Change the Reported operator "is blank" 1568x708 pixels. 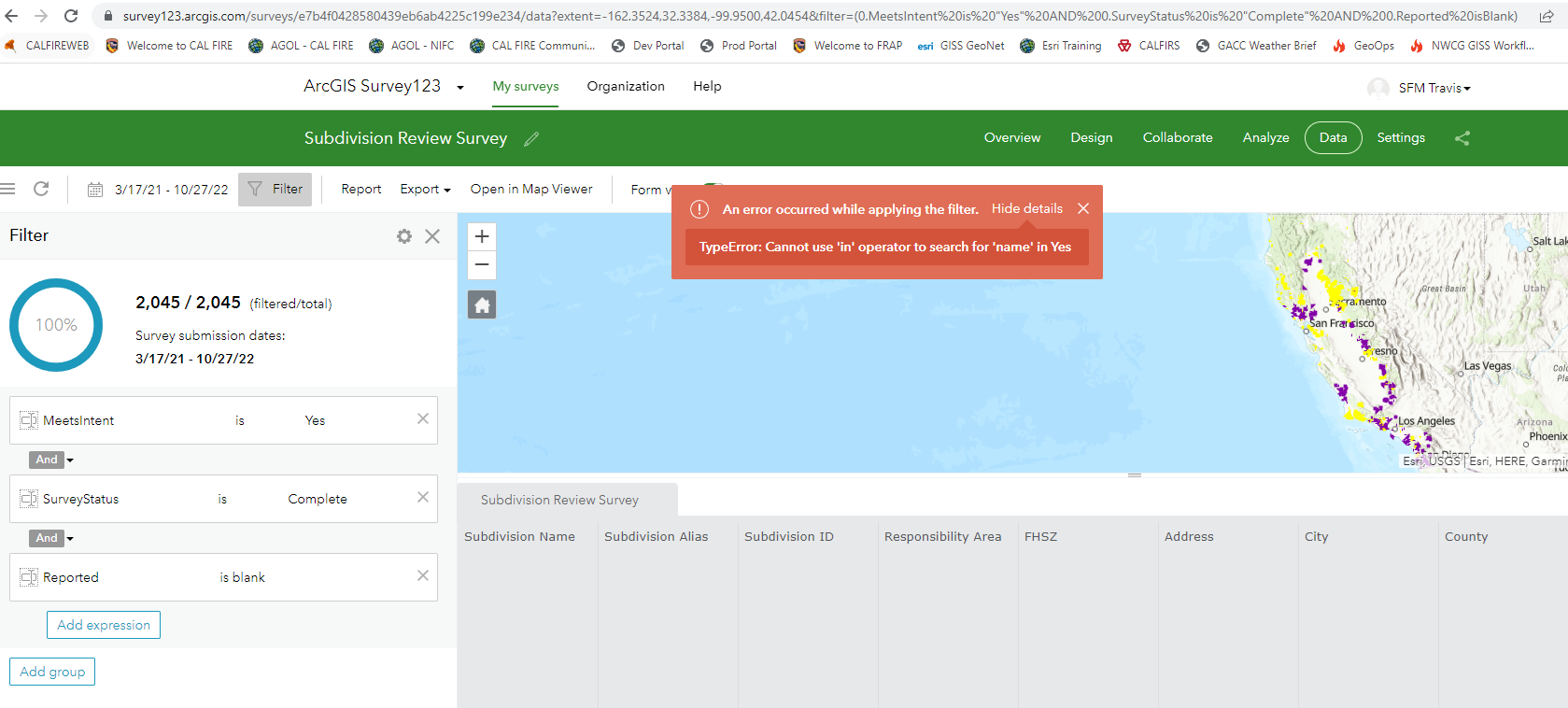pyautogui.click(x=243, y=578)
